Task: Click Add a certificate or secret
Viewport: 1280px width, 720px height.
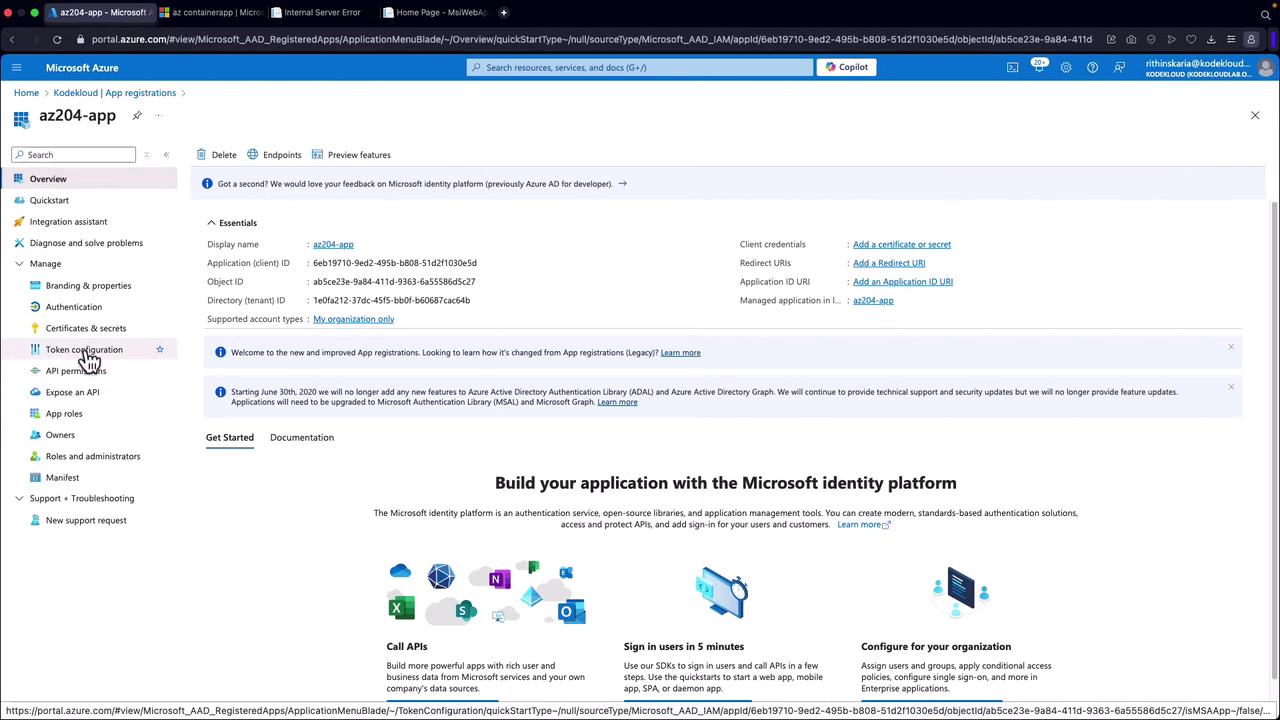Action: 902,244
